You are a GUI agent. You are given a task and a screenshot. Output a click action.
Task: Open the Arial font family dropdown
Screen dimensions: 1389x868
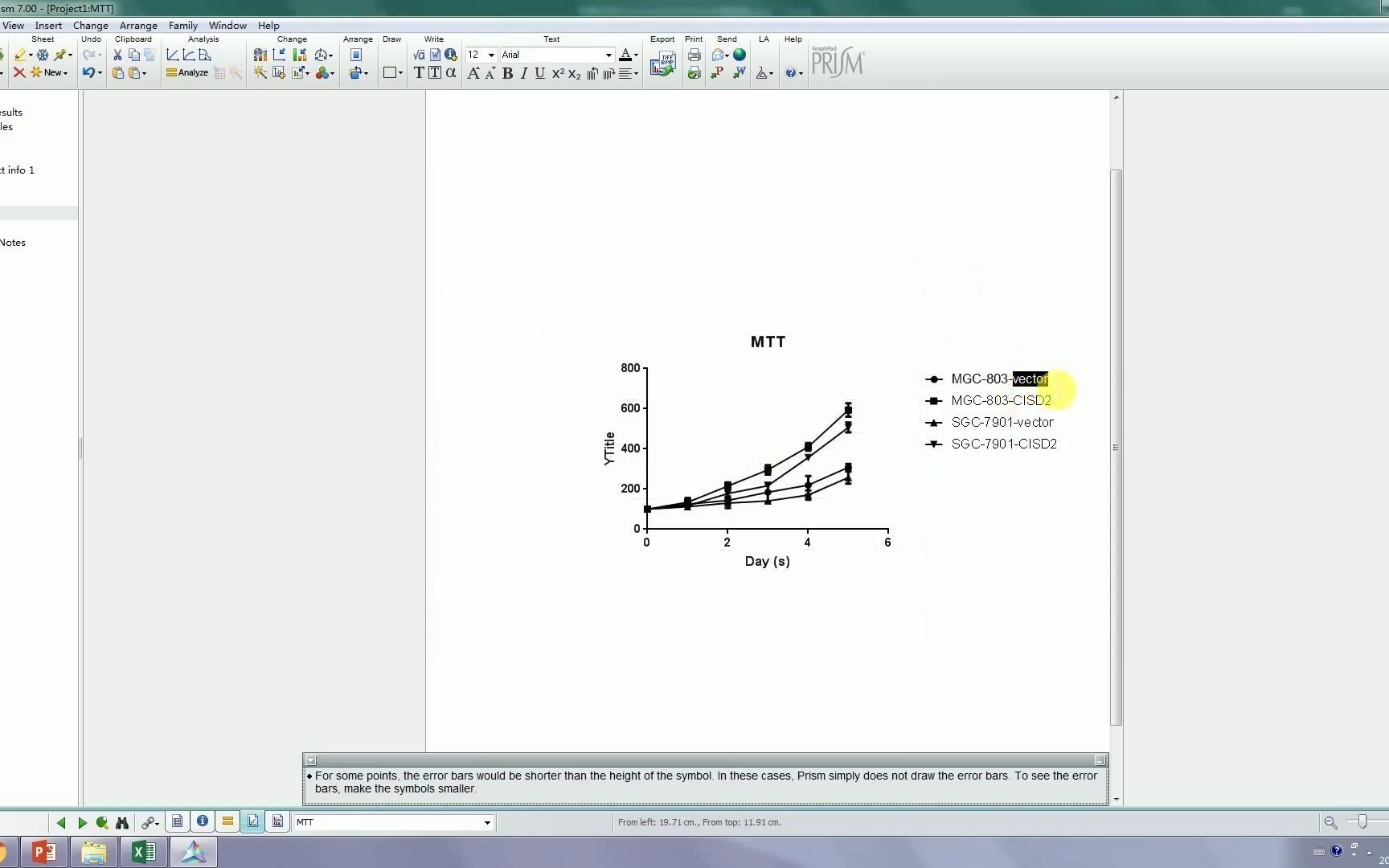608,55
